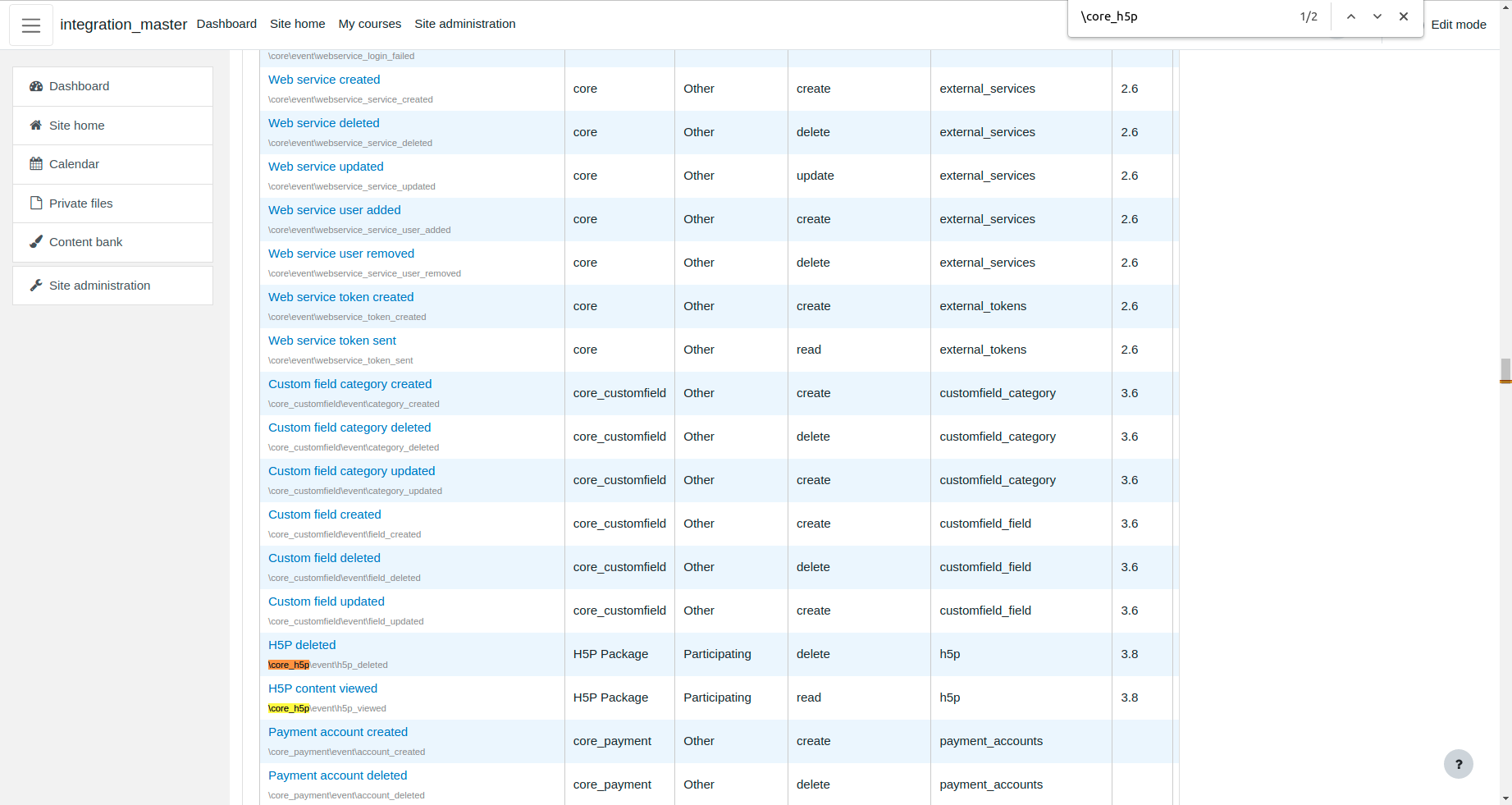Select Site administration in the sidebar
Image resolution: width=1512 pixels, height=805 pixels.
[113, 286]
